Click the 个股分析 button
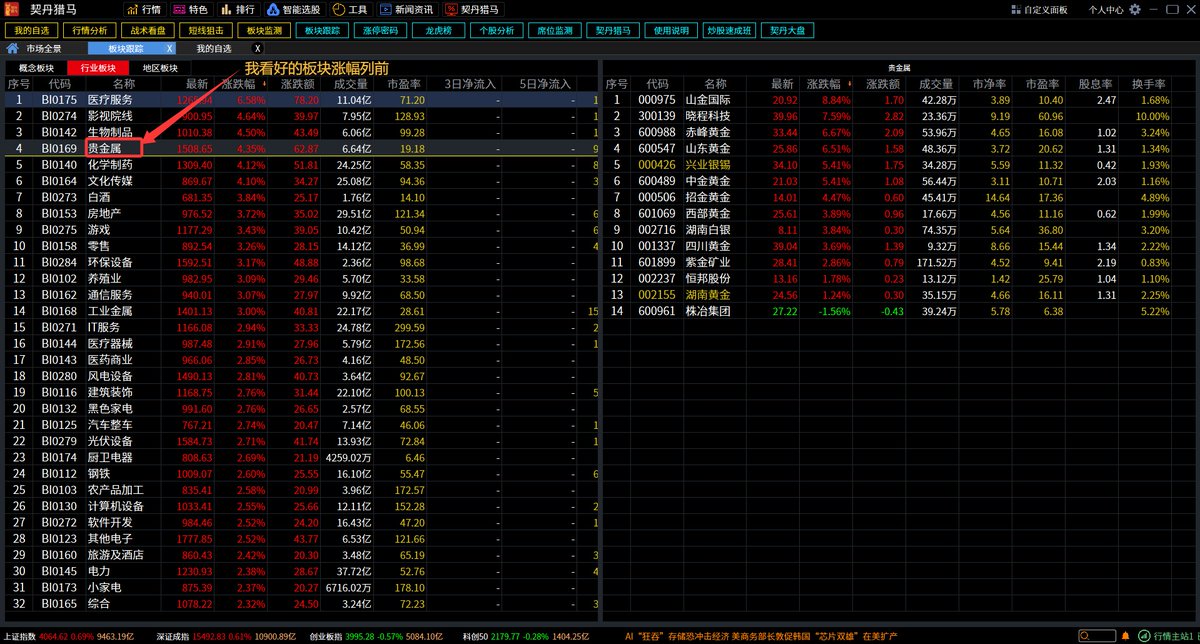This screenshot has height=644, width=1200. [x=497, y=30]
